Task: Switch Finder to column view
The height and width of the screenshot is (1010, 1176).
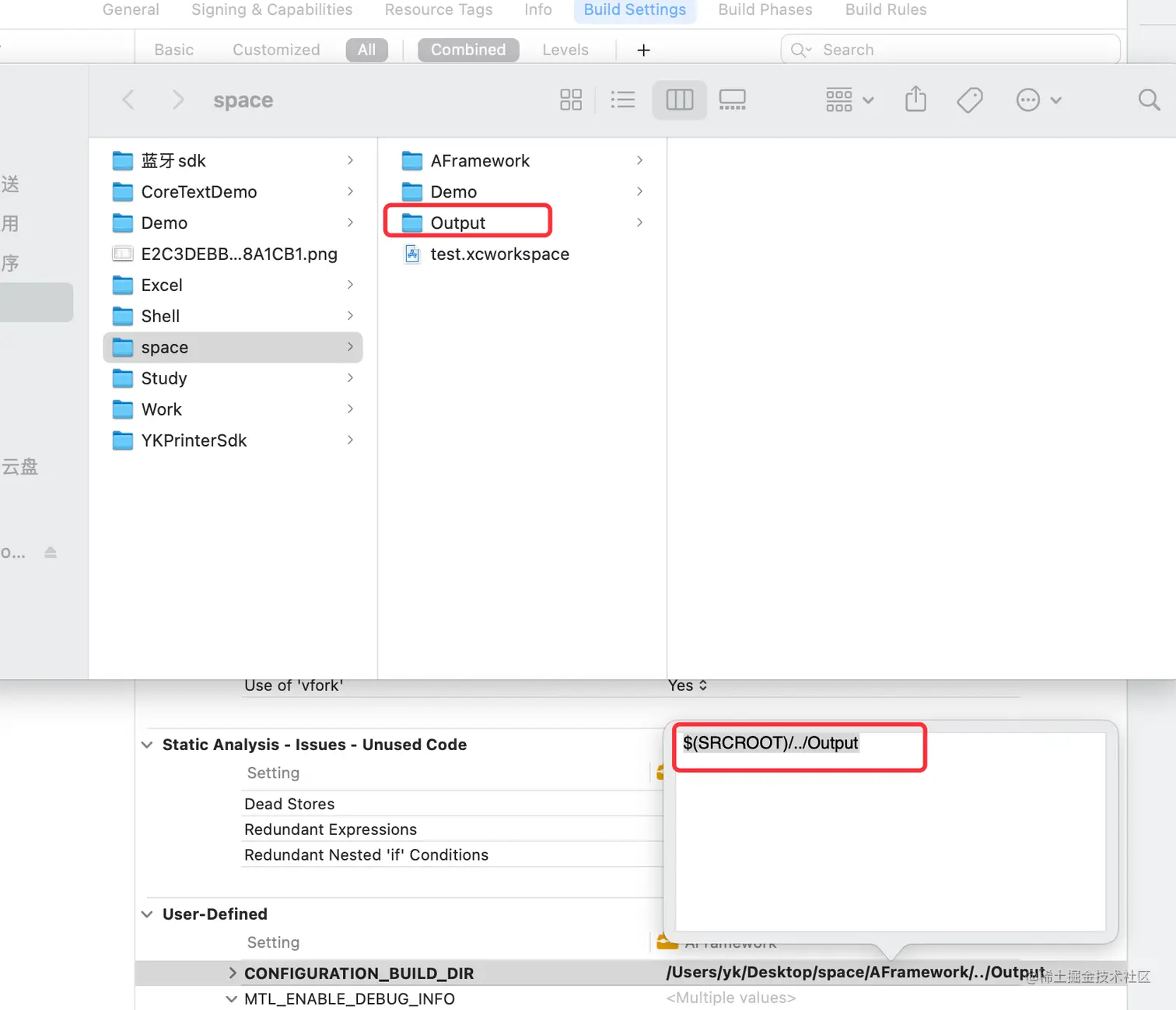Action: pos(680,100)
